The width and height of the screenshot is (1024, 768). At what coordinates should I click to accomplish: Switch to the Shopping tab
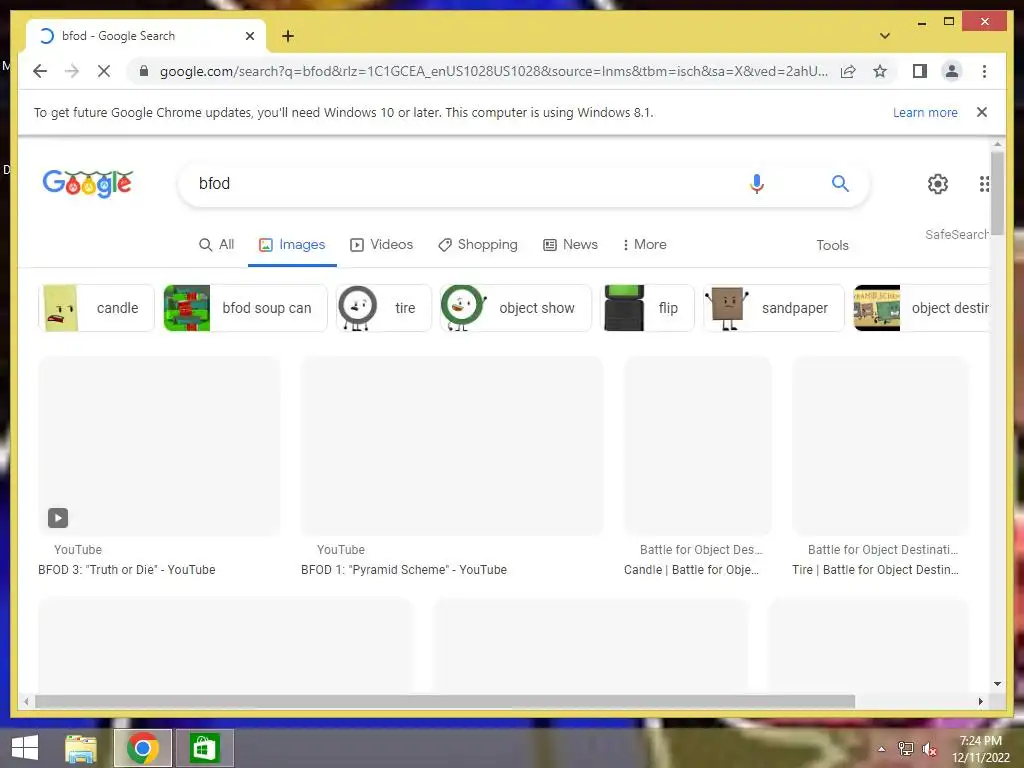point(477,245)
